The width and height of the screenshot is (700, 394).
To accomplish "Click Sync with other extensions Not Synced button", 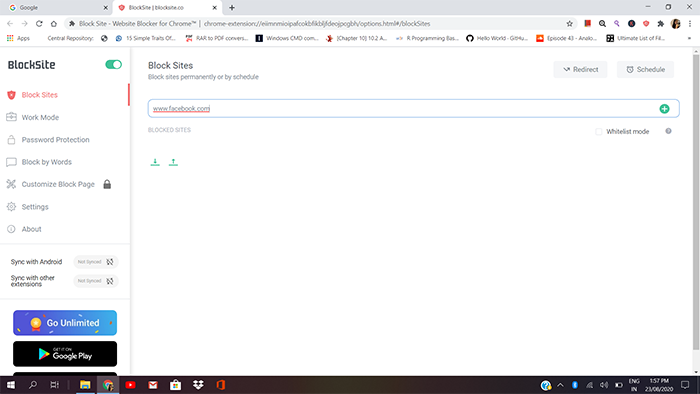I will 96,281.
